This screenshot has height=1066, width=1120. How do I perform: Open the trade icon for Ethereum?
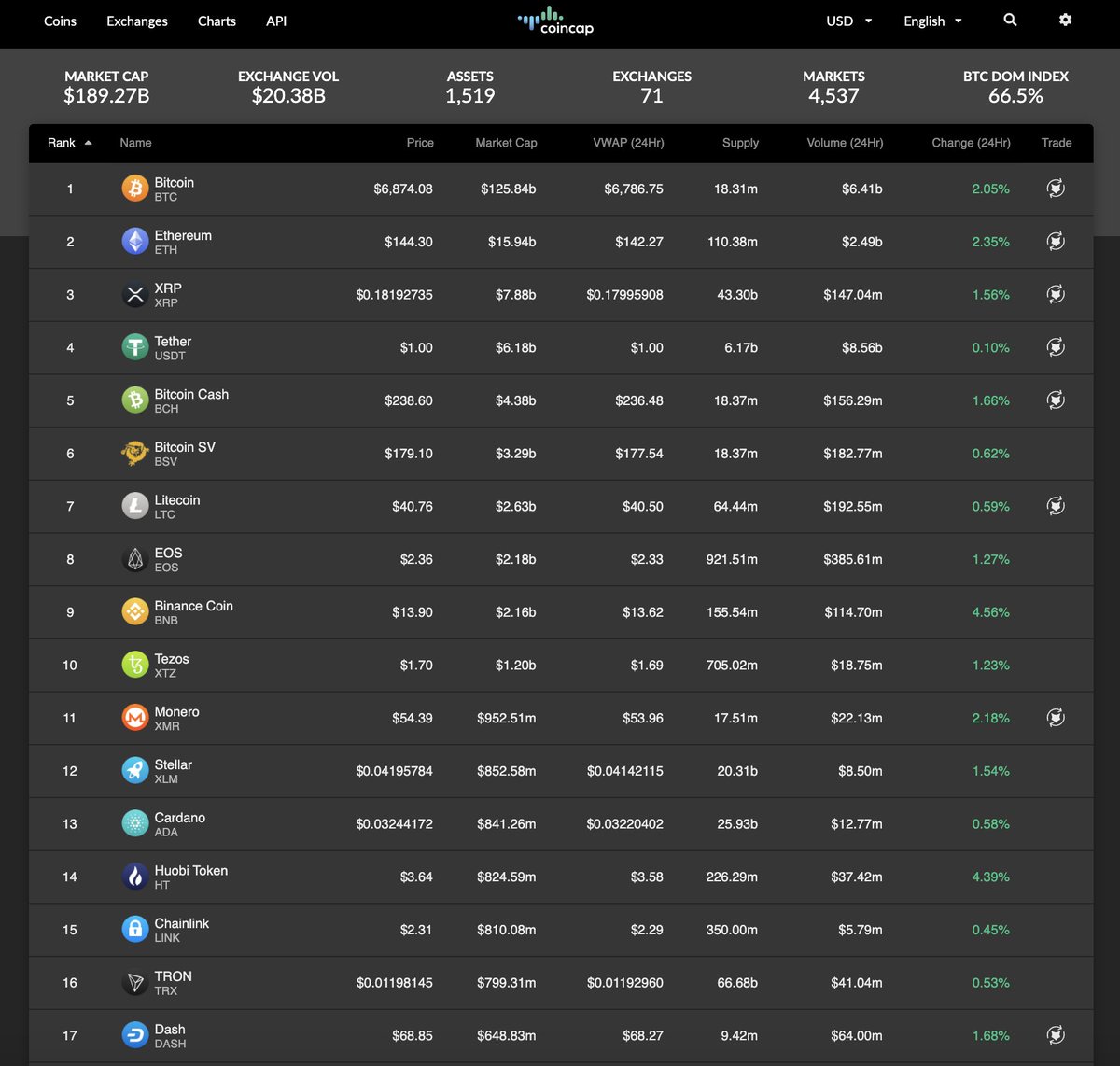click(x=1056, y=242)
